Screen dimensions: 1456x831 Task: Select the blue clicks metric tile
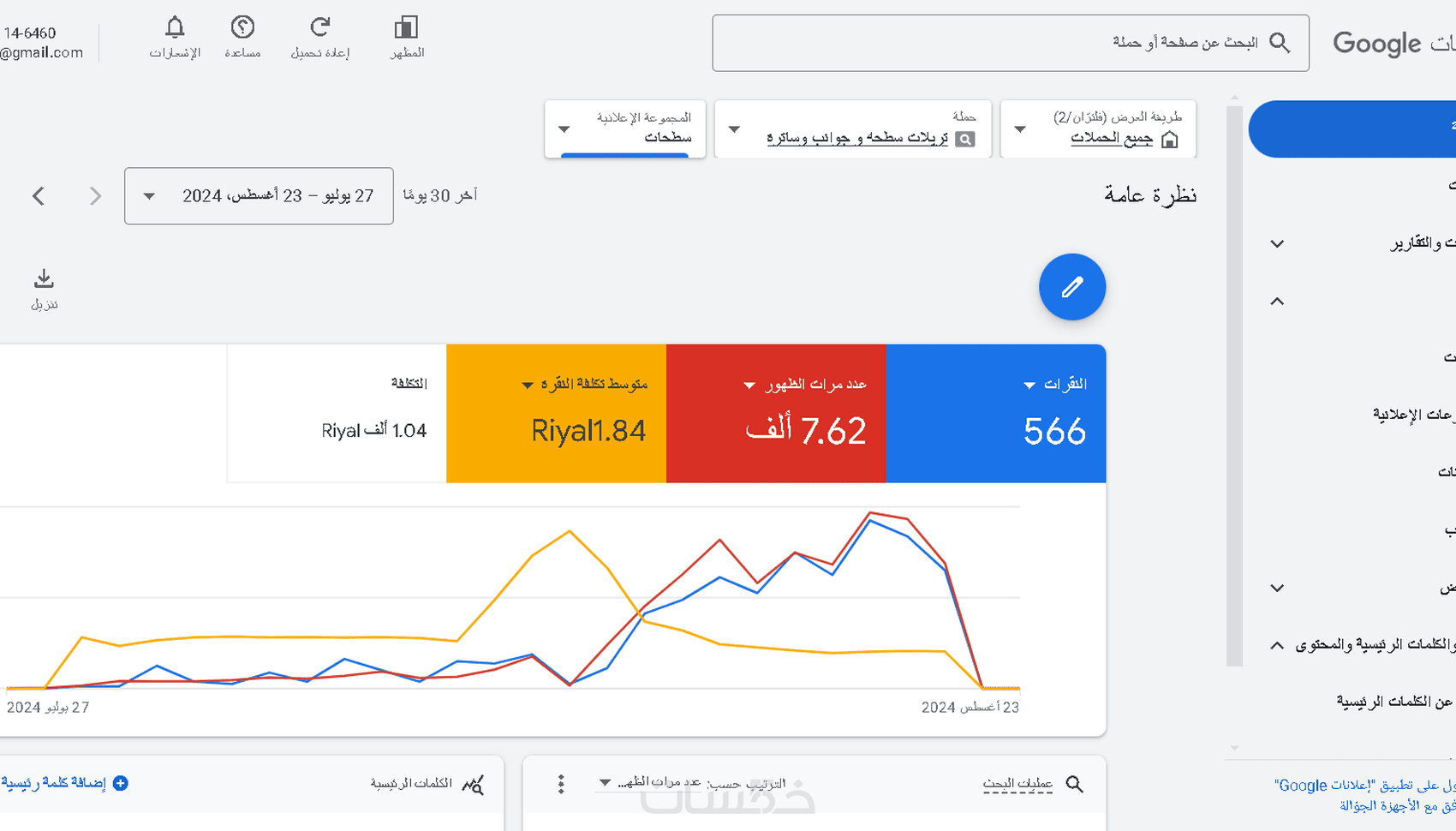[995, 414]
